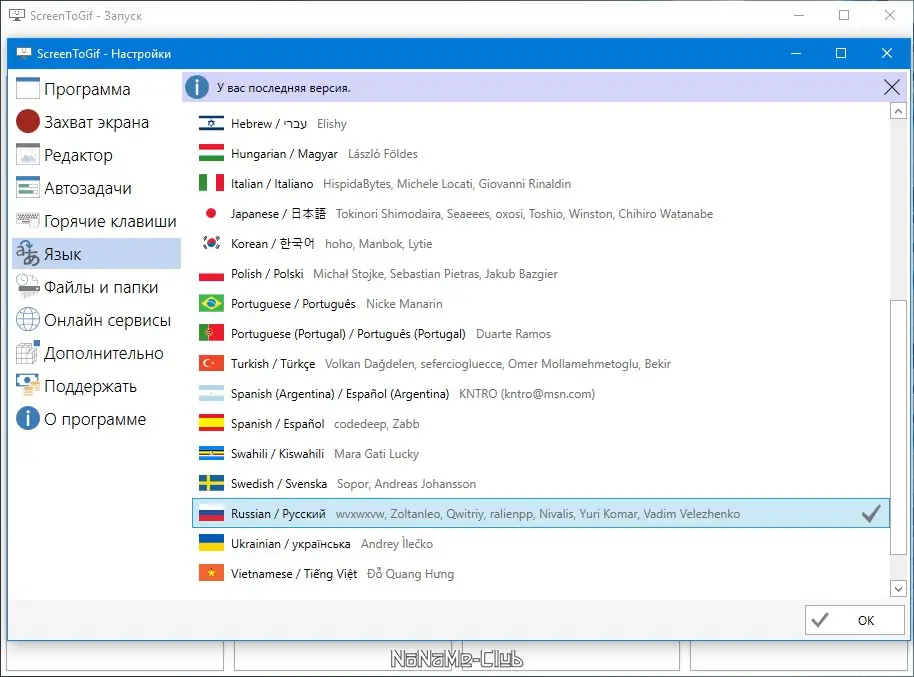Click the checkmark on the Russian row
914x677 pixels.
point(871,513)
